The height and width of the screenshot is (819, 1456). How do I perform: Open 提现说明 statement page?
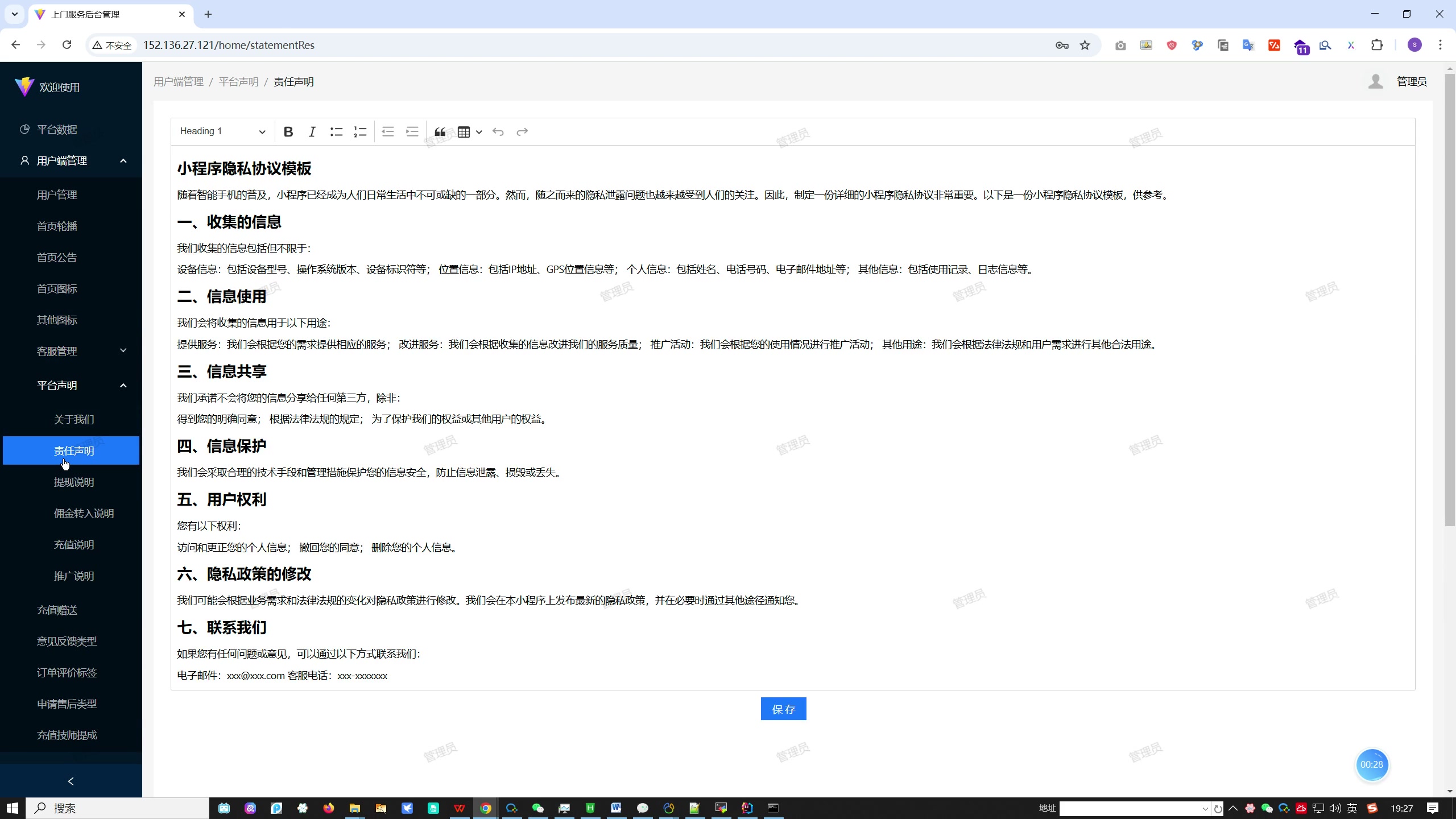(71, 482)
